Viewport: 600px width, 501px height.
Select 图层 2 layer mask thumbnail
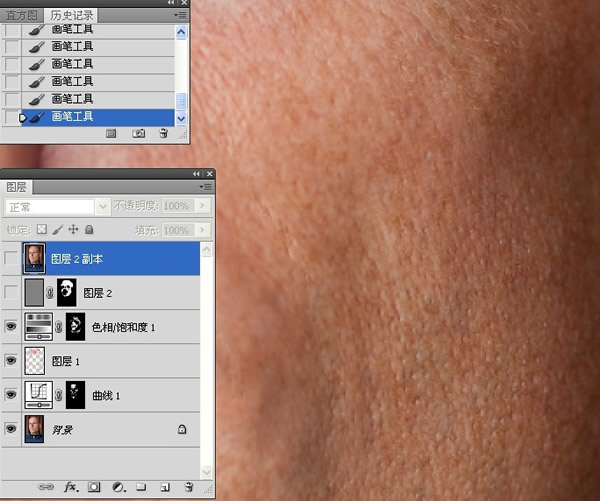(x=67, y=293)
